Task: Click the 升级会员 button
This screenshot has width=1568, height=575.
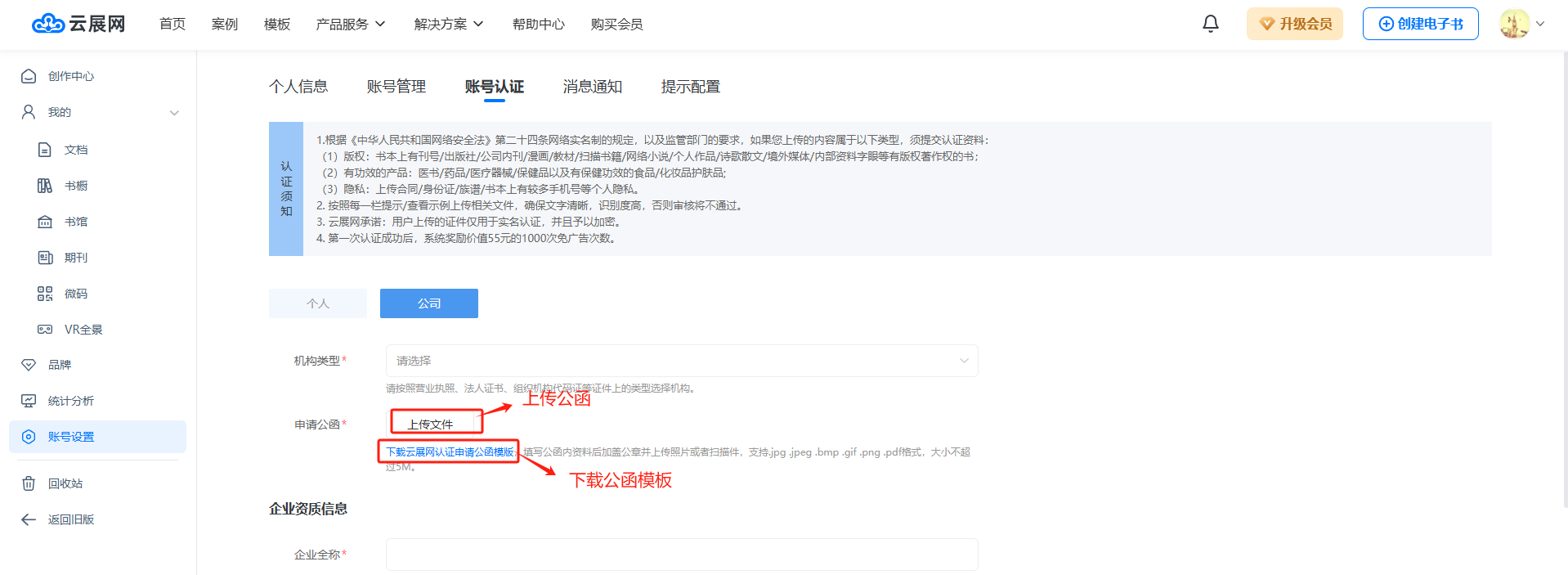Action: tap(1295, 24)
